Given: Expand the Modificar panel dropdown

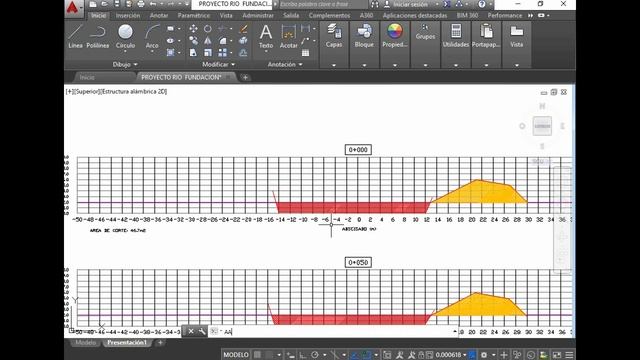Looking at the screenshot, I should 219,64.
